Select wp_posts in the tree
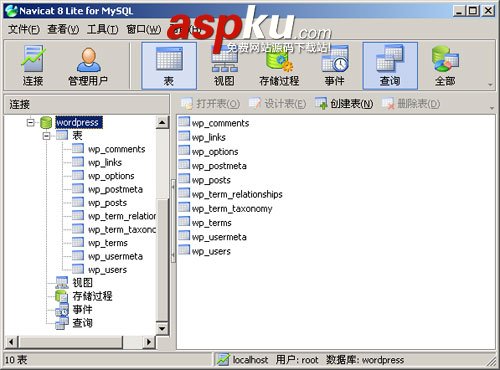The width and height of the screenshot is (500, 370). tap(107, 203)
